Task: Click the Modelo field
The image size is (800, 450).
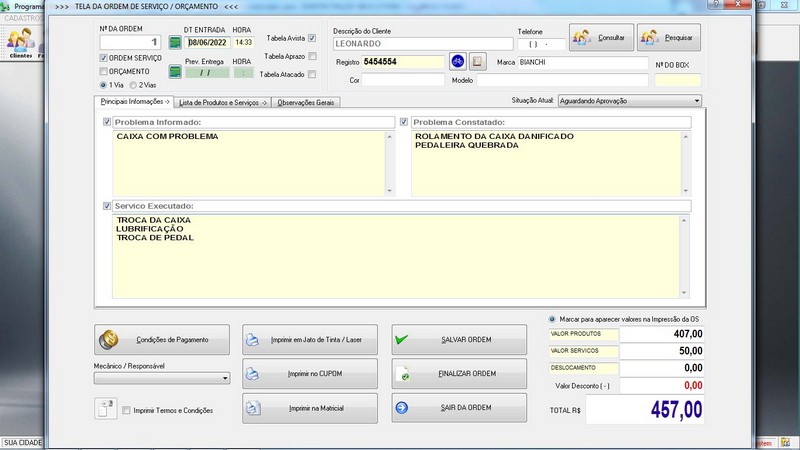Action: pos(562,80)
